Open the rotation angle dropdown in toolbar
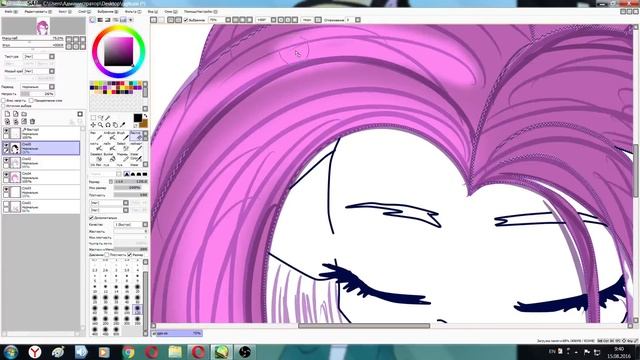Viewport: 640px width, 360px height. [x=273, y=20]
